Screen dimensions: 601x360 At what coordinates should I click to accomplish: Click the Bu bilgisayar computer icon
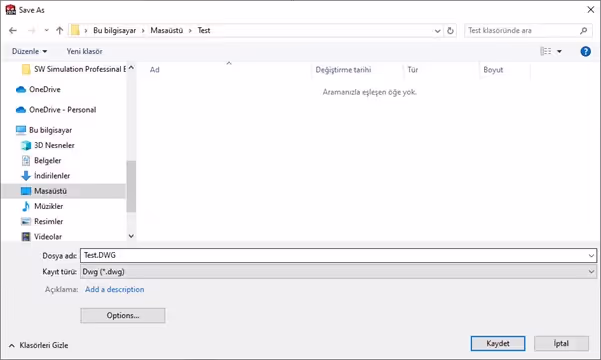click(21, 130)
